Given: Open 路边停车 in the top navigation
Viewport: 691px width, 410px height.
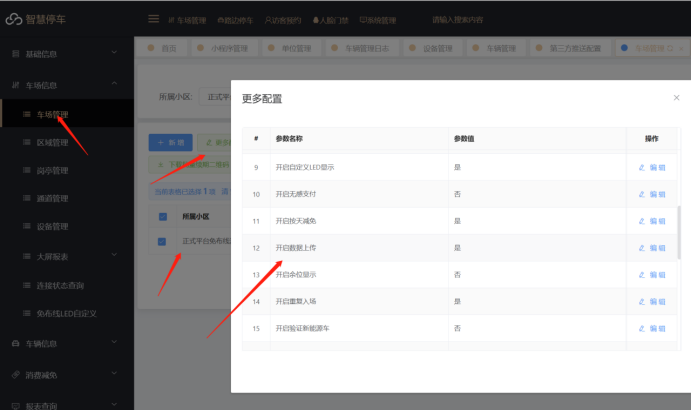Looking at the screenshot, I should click(x=235, y=20).
